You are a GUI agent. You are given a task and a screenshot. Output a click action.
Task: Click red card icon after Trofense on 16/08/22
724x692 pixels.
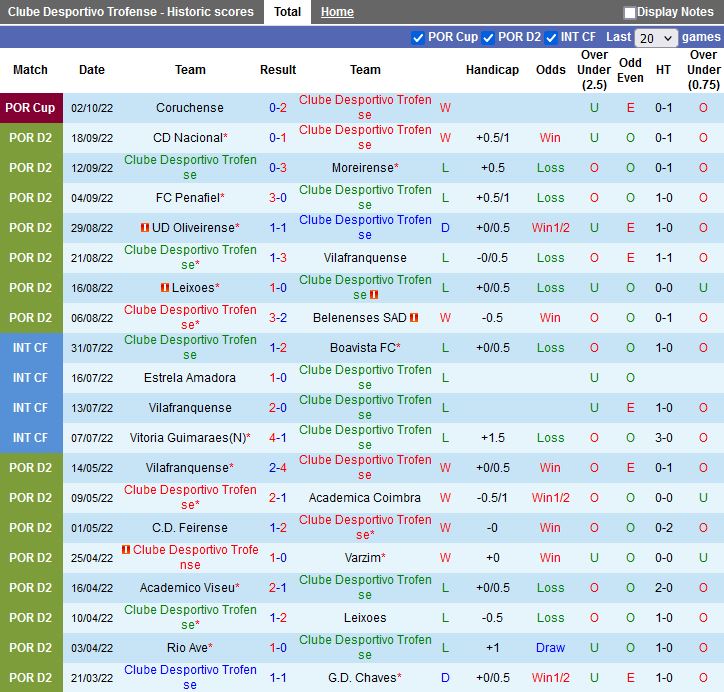(x=374, y=295)
